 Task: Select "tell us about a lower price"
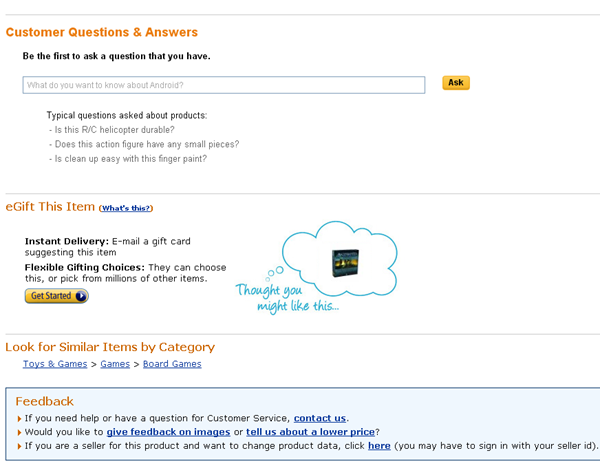click(x=310, y=432)
